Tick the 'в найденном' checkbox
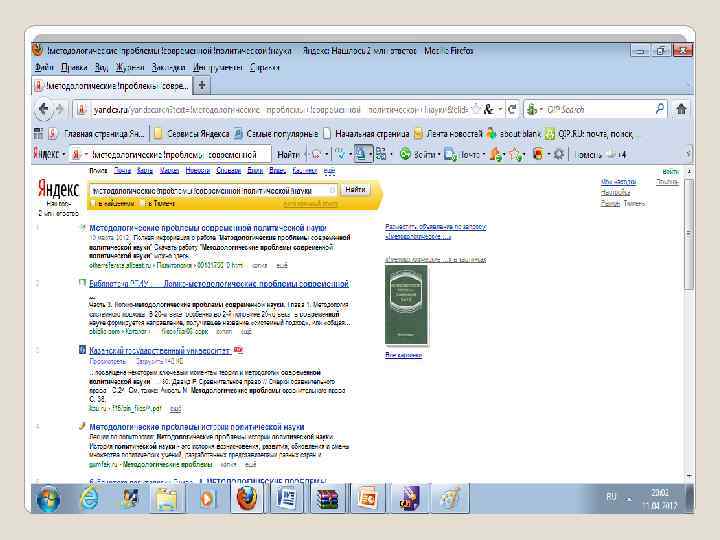Viewport: 720px width, 540px height. (x=93, y=203)
